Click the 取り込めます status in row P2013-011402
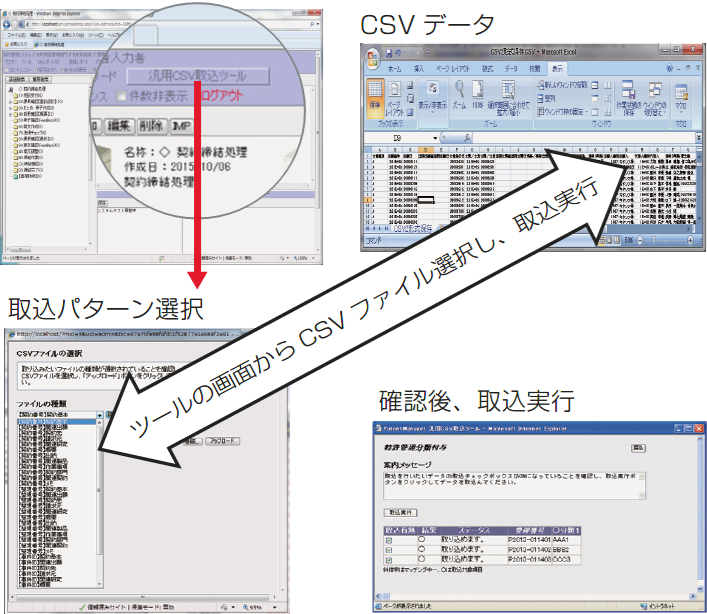Image resolution: width=707 pixels, height=614 pixels. pos(462,550)
